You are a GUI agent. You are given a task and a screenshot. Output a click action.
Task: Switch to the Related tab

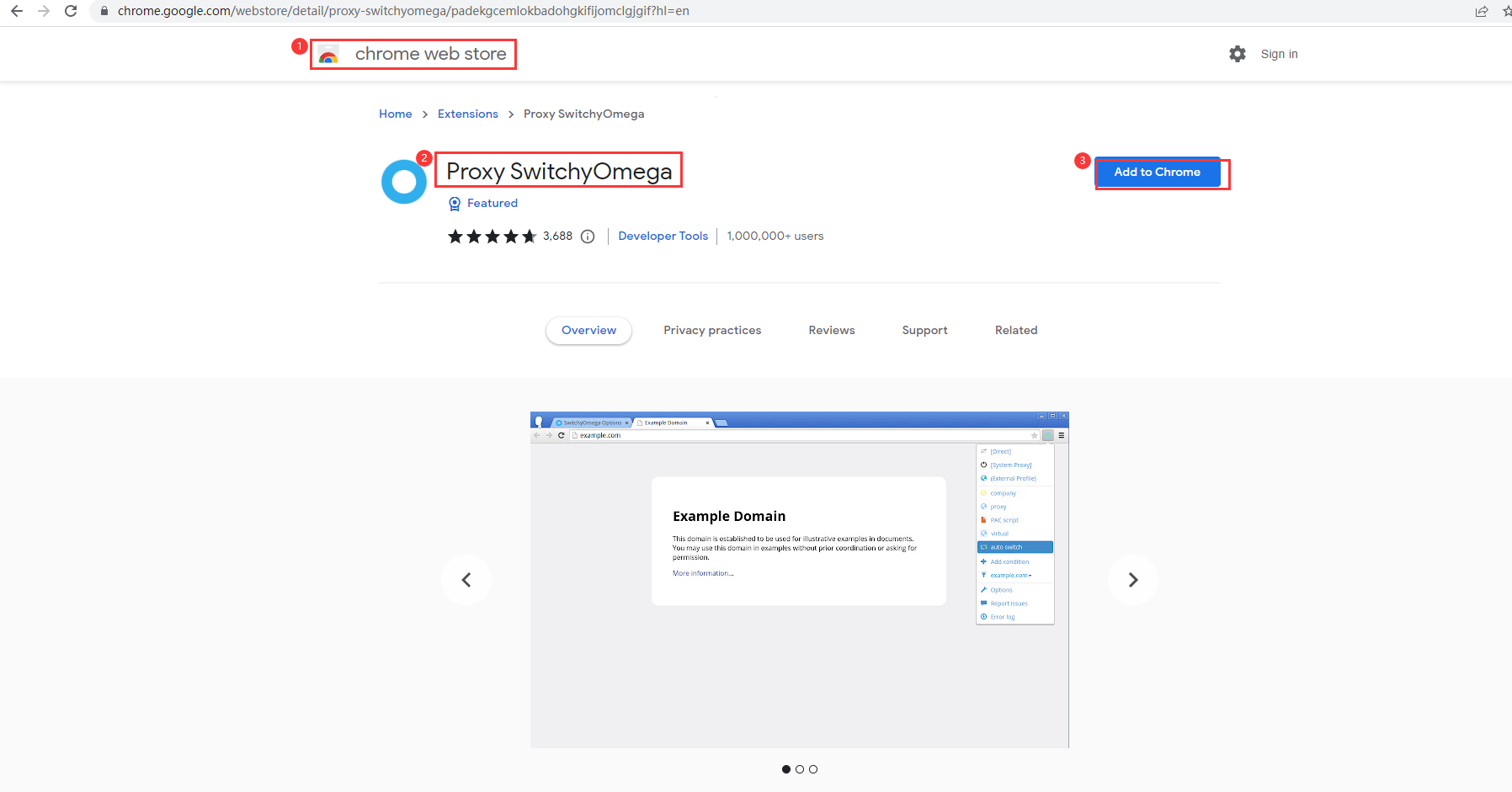click(1016, 330)
